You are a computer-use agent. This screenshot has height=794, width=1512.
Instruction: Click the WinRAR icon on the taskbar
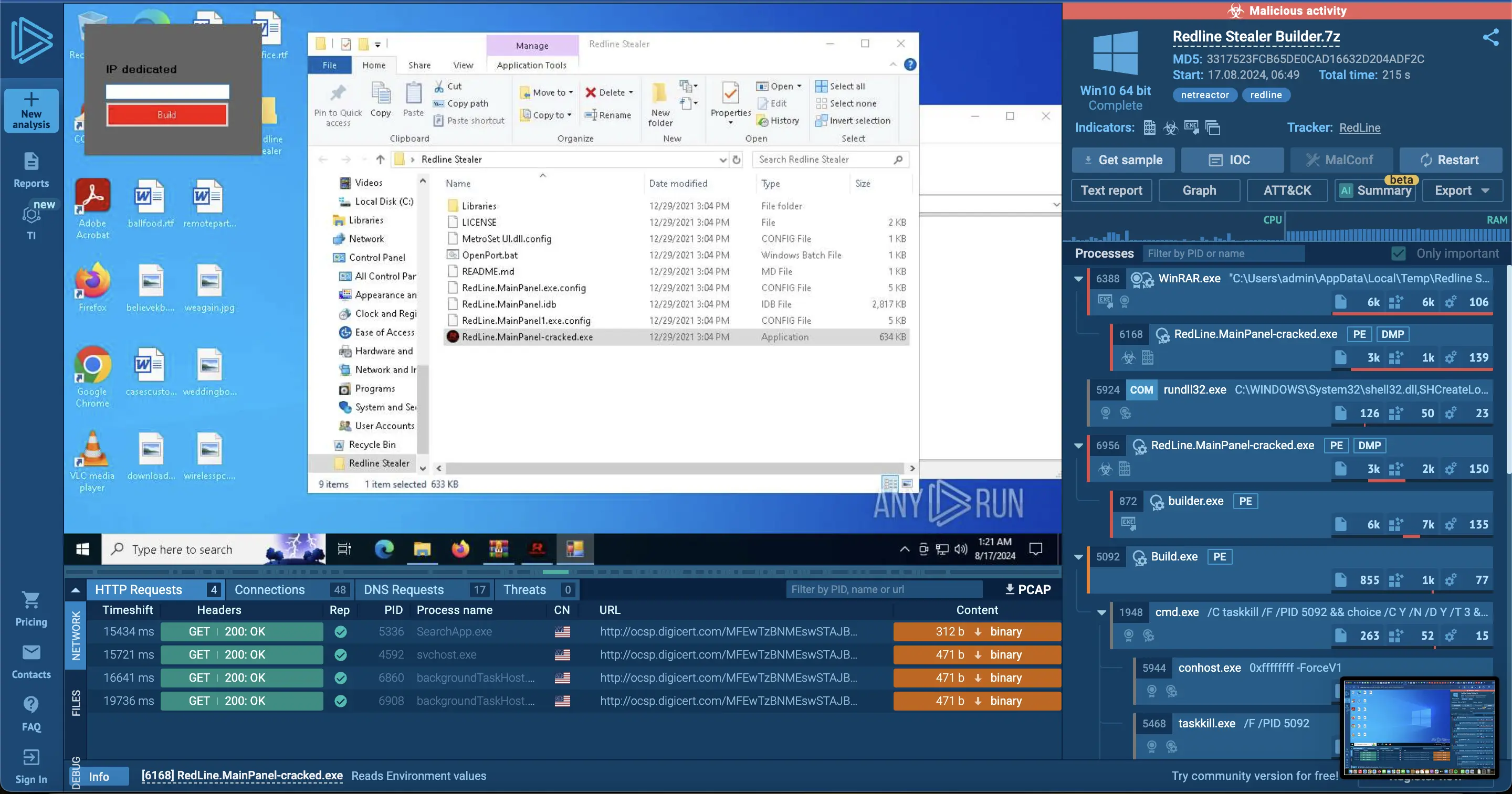498,549
